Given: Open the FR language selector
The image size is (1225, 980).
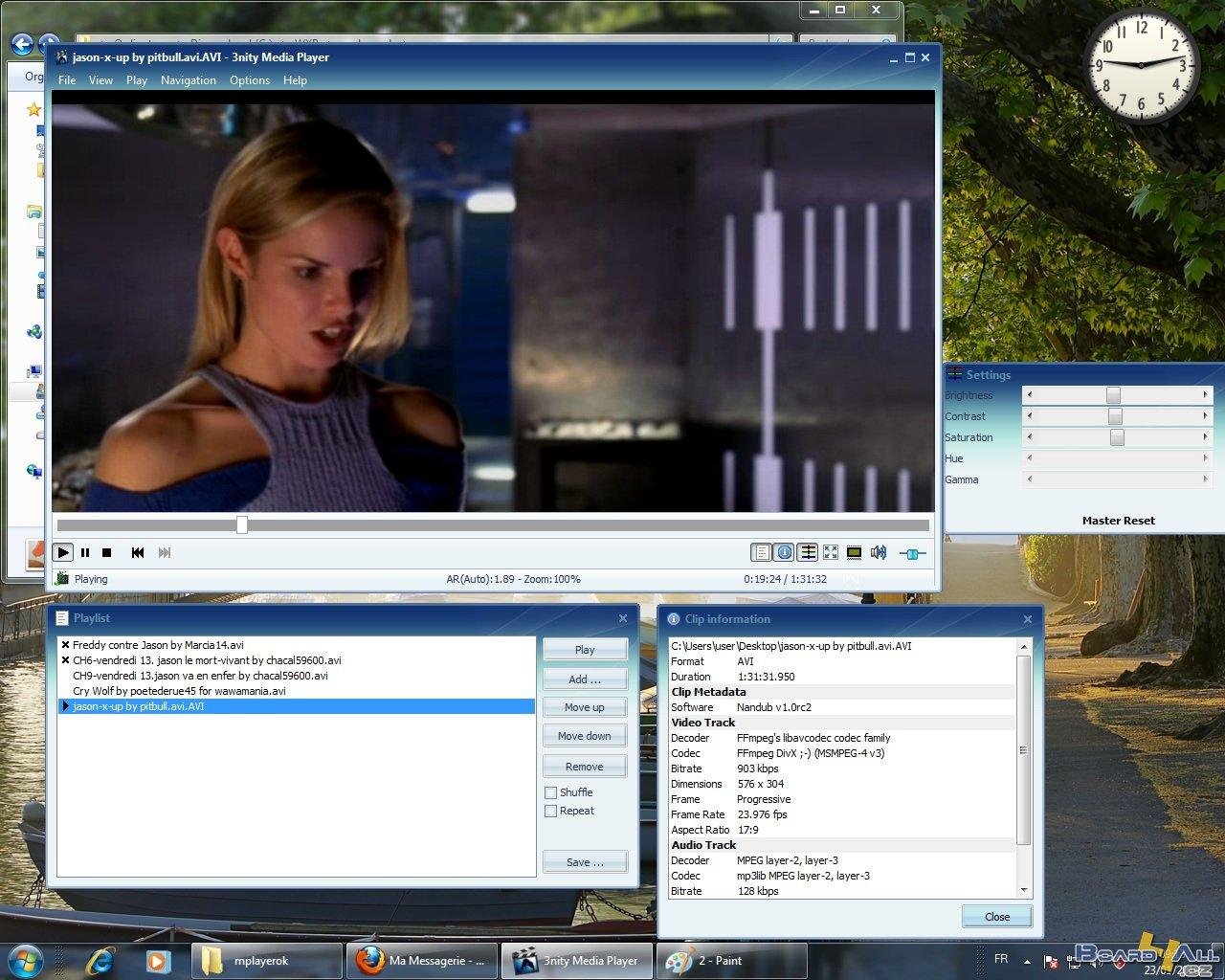Looking at the screenshot, I should tap(1001, 960).
